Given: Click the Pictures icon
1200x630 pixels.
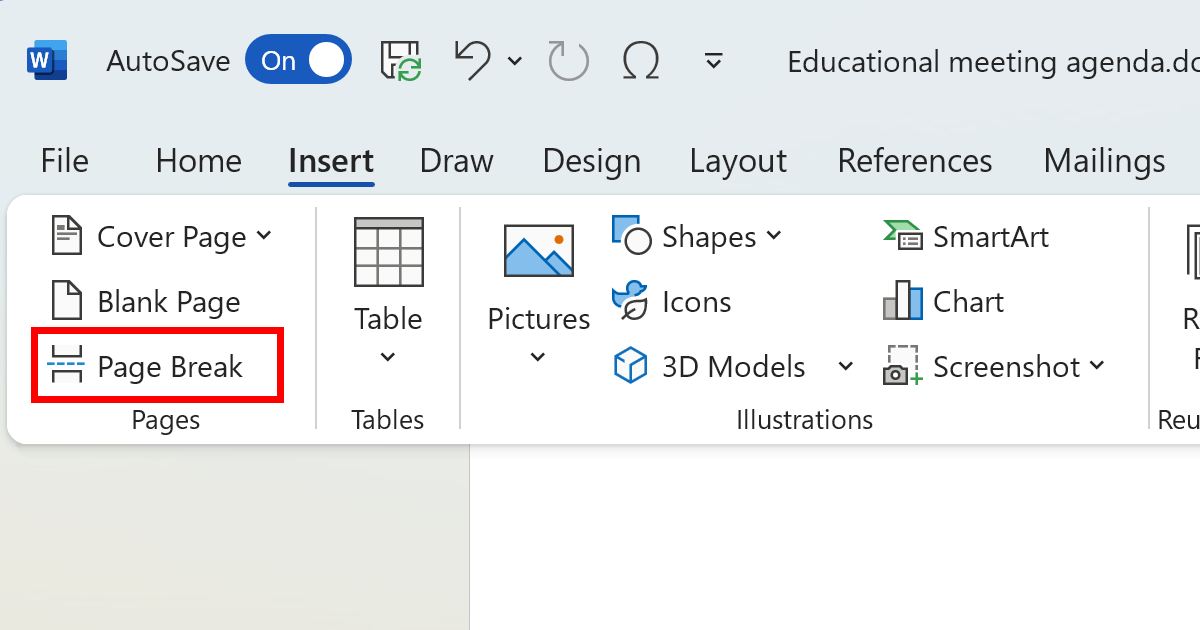Looking at the screenshot, I should (x=539, y=250).
